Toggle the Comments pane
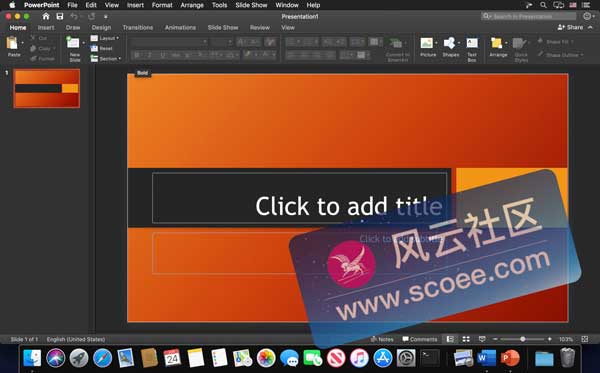 coord(420,339)
